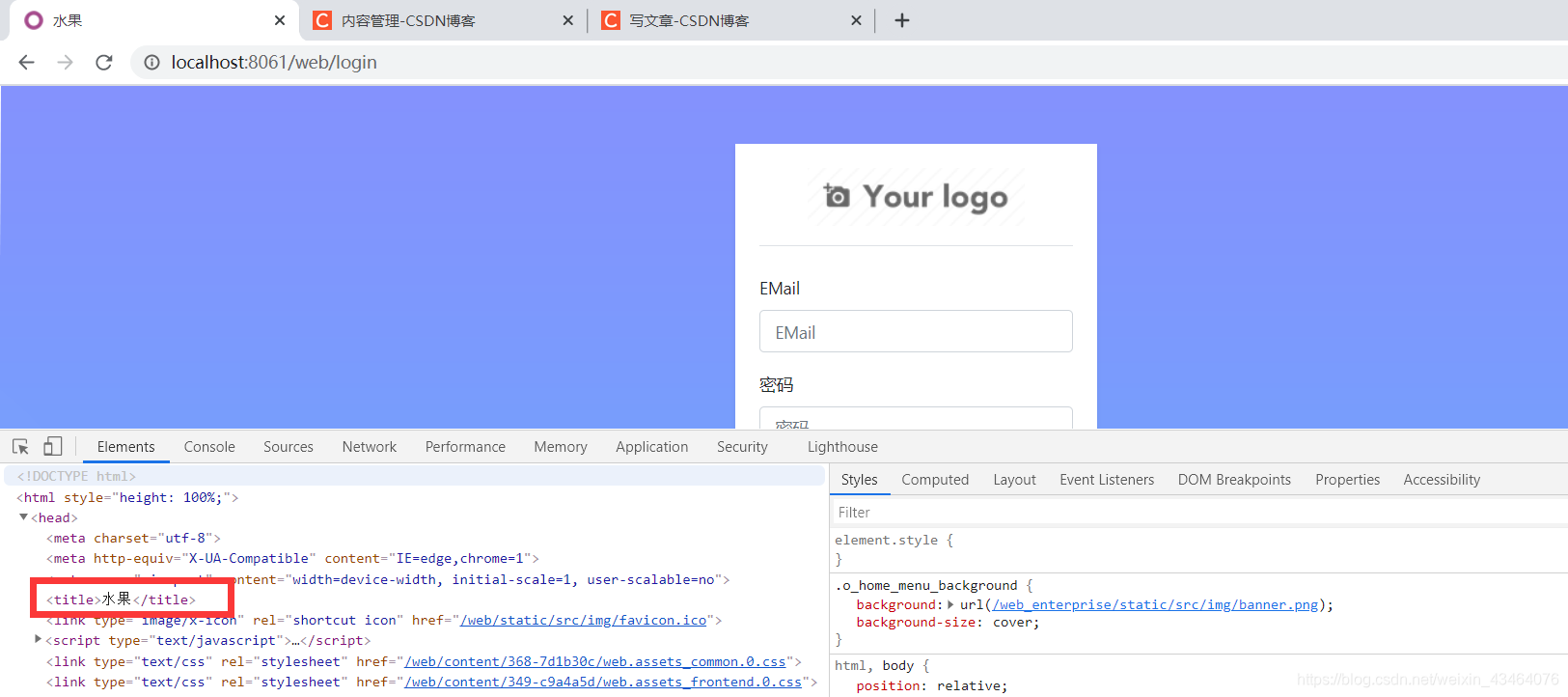Activate the DevTools inspect element picker
This screenshot has width=1568, height=697.
(20, 447)
